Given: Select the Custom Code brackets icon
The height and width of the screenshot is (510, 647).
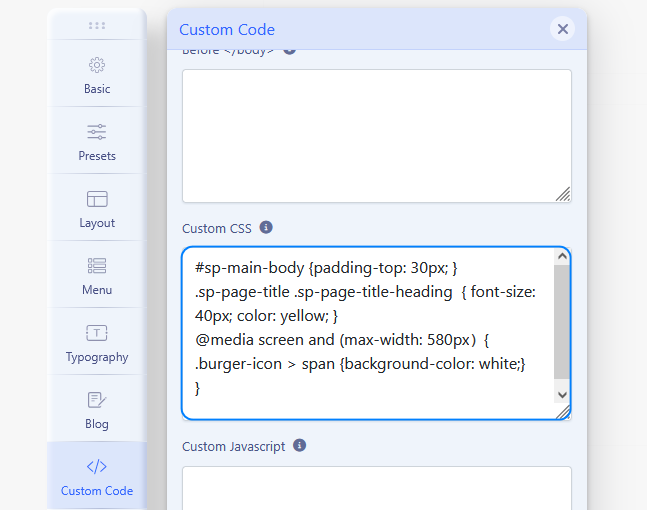Looking at the screenshot, I should pyautogui.click(x=97, y=467).
